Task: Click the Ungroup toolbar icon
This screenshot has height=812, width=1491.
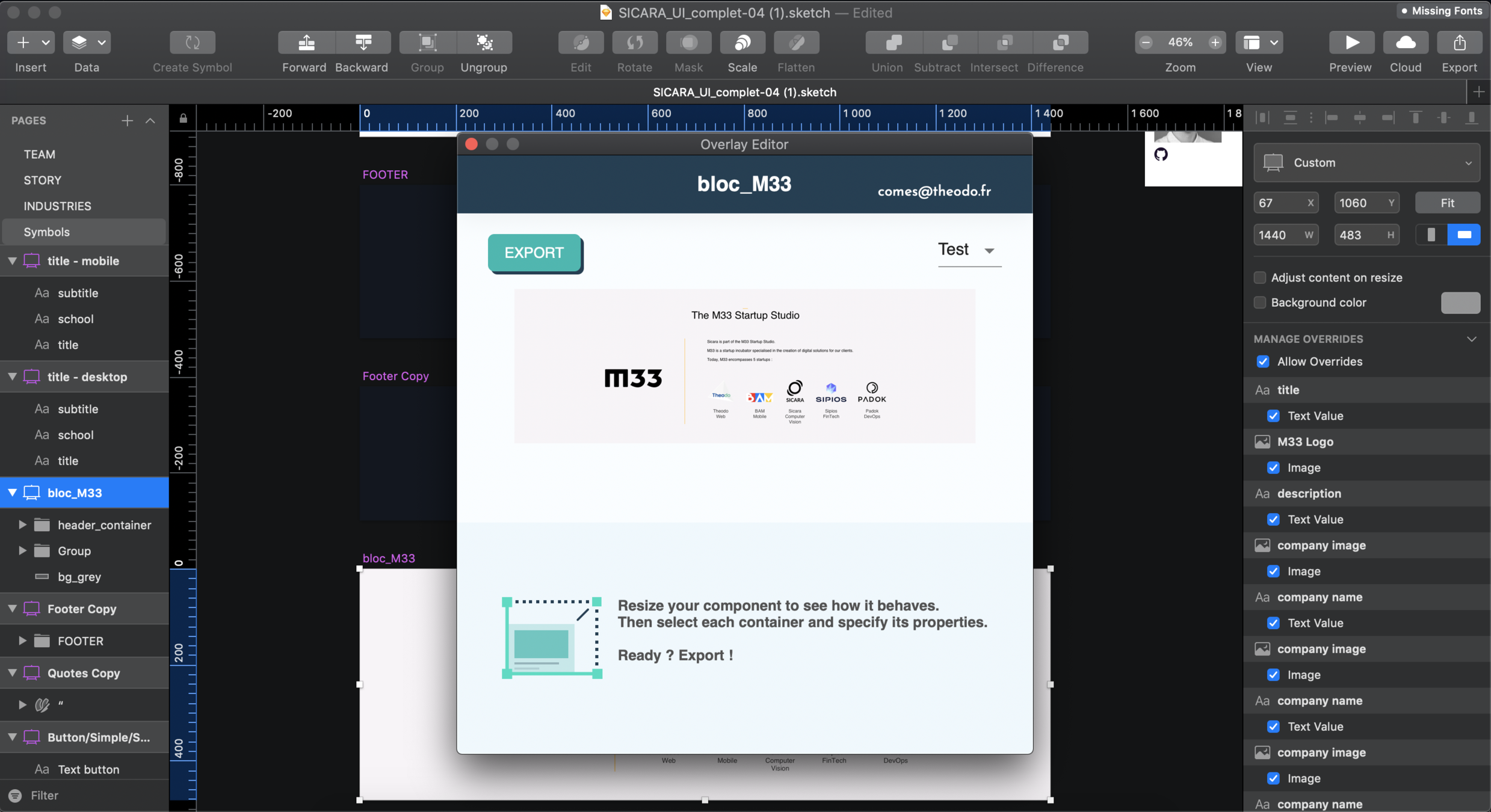Action: point(484,43)
